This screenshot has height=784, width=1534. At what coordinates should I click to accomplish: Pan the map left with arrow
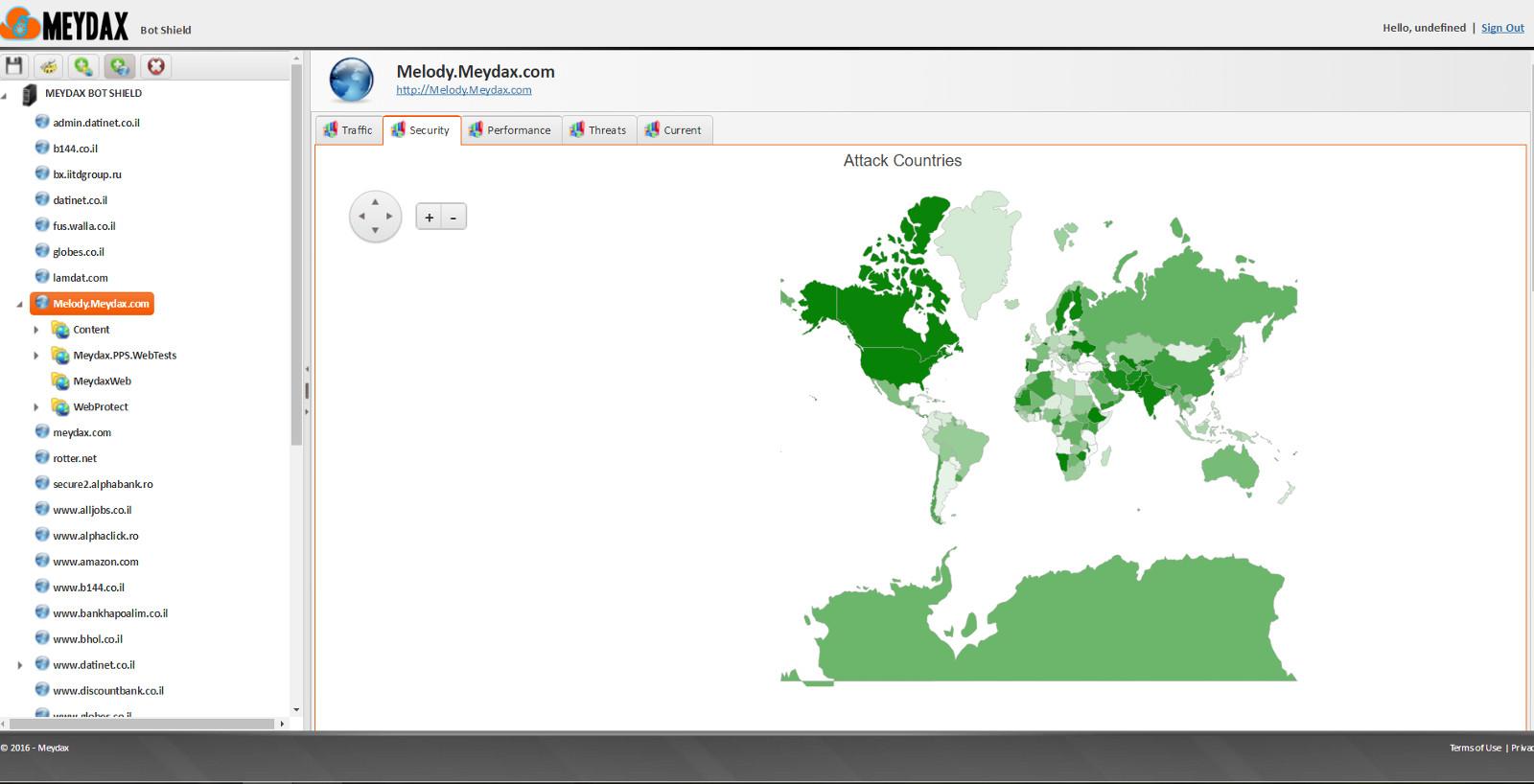(361, 217)
